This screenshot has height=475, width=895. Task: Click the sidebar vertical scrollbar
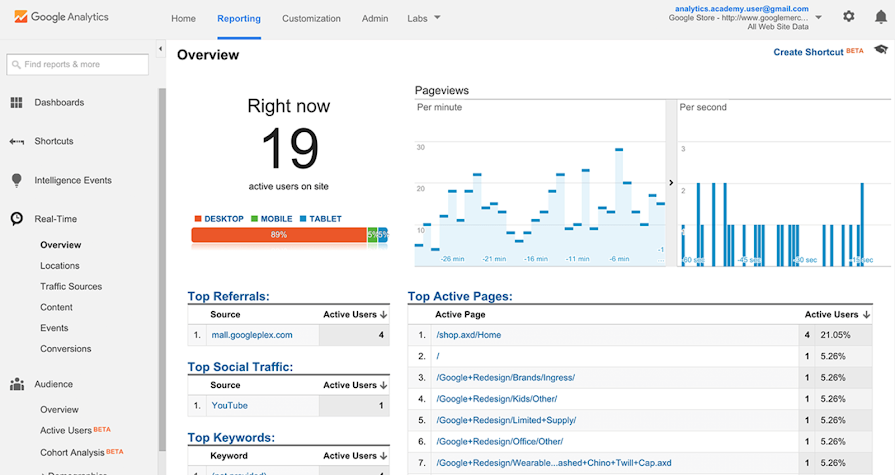click(x=162, y=268)
